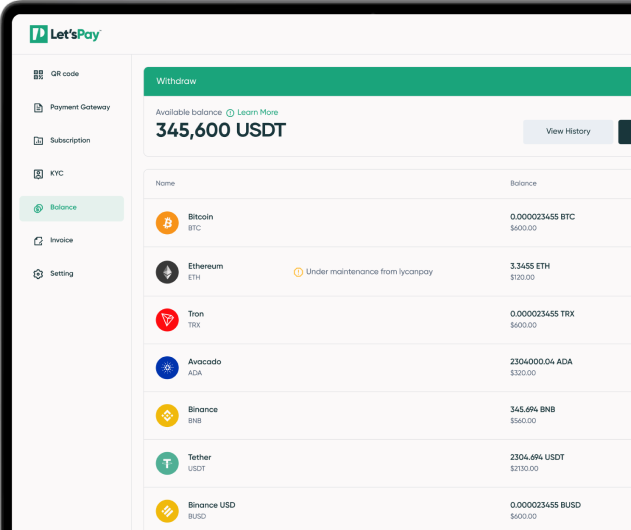Click the Ethereum coin icon
Viewport: 631px width, 530px height.
click(x=167, y=271)
